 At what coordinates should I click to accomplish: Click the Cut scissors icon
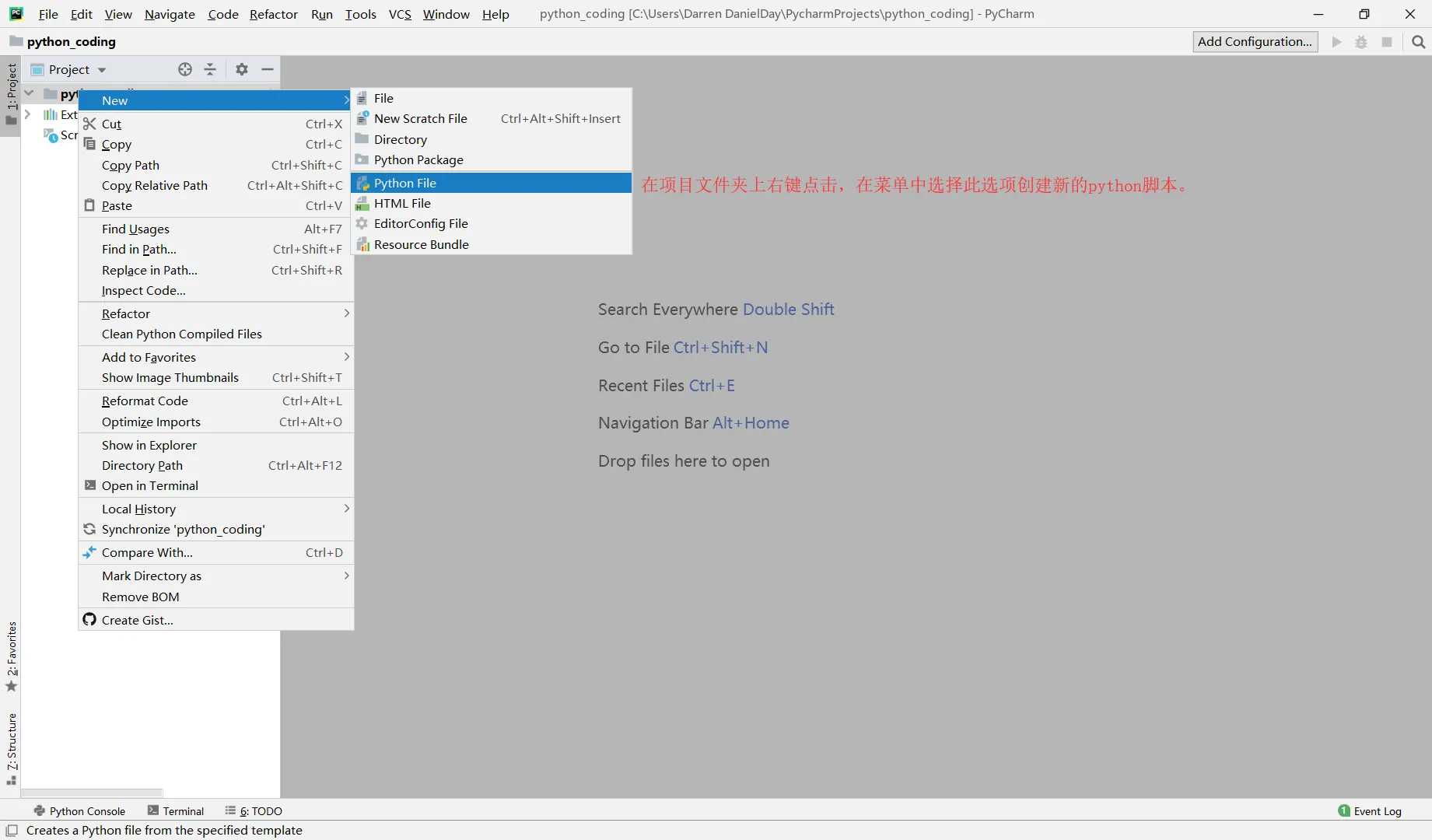pos(89,124)
